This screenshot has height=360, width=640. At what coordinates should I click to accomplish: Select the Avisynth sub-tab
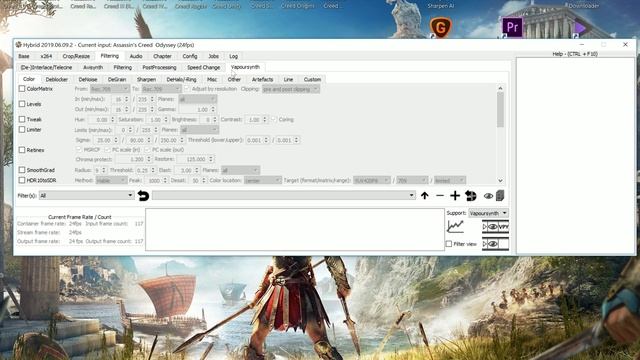(x=93, y=67)
